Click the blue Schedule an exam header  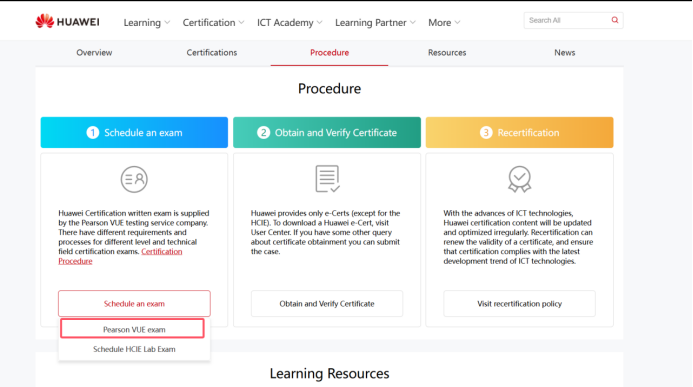[x=134, y=133]
